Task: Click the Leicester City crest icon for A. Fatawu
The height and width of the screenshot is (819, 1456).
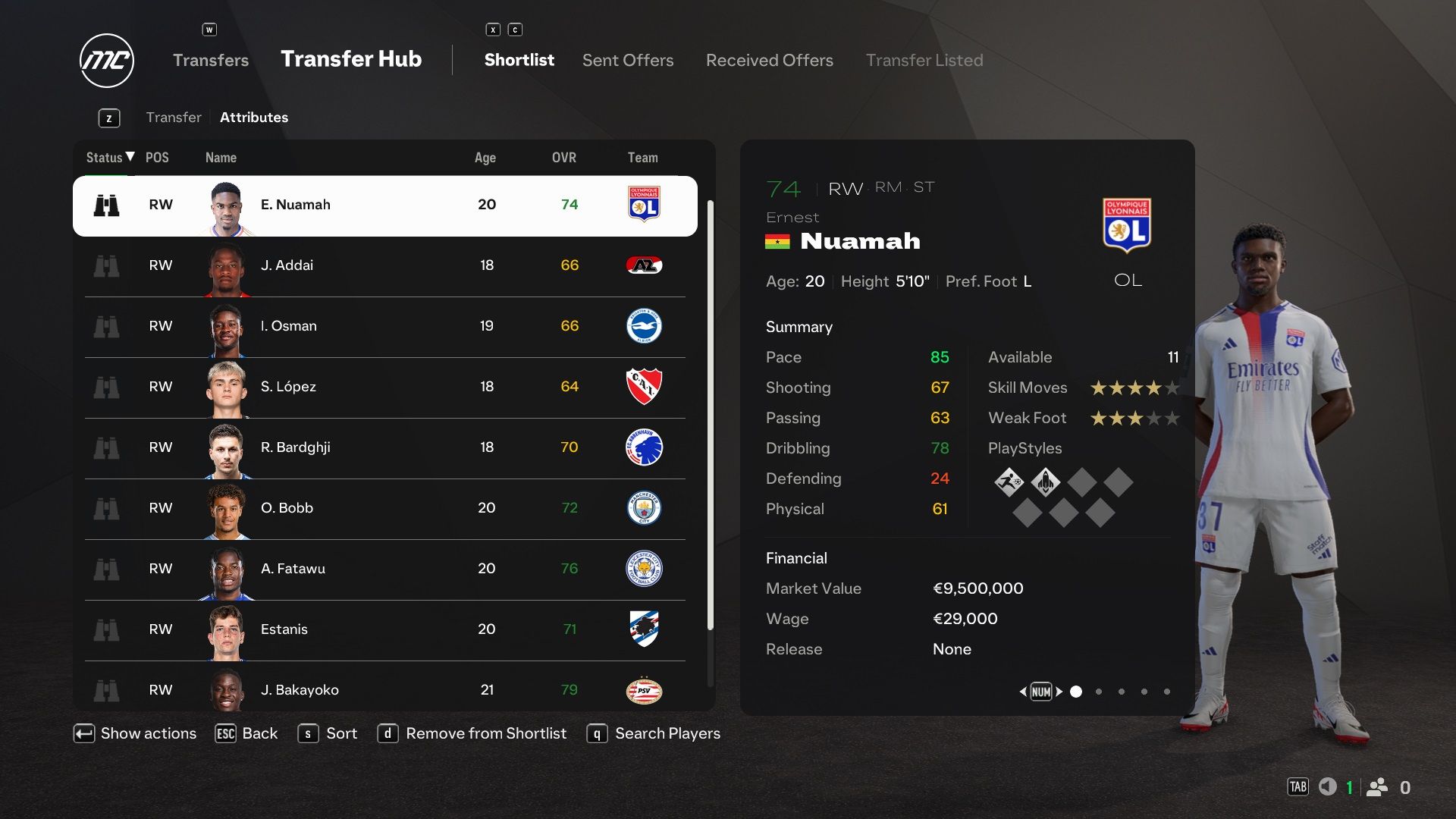Action: pyautogui.click(x=642, y=568)
